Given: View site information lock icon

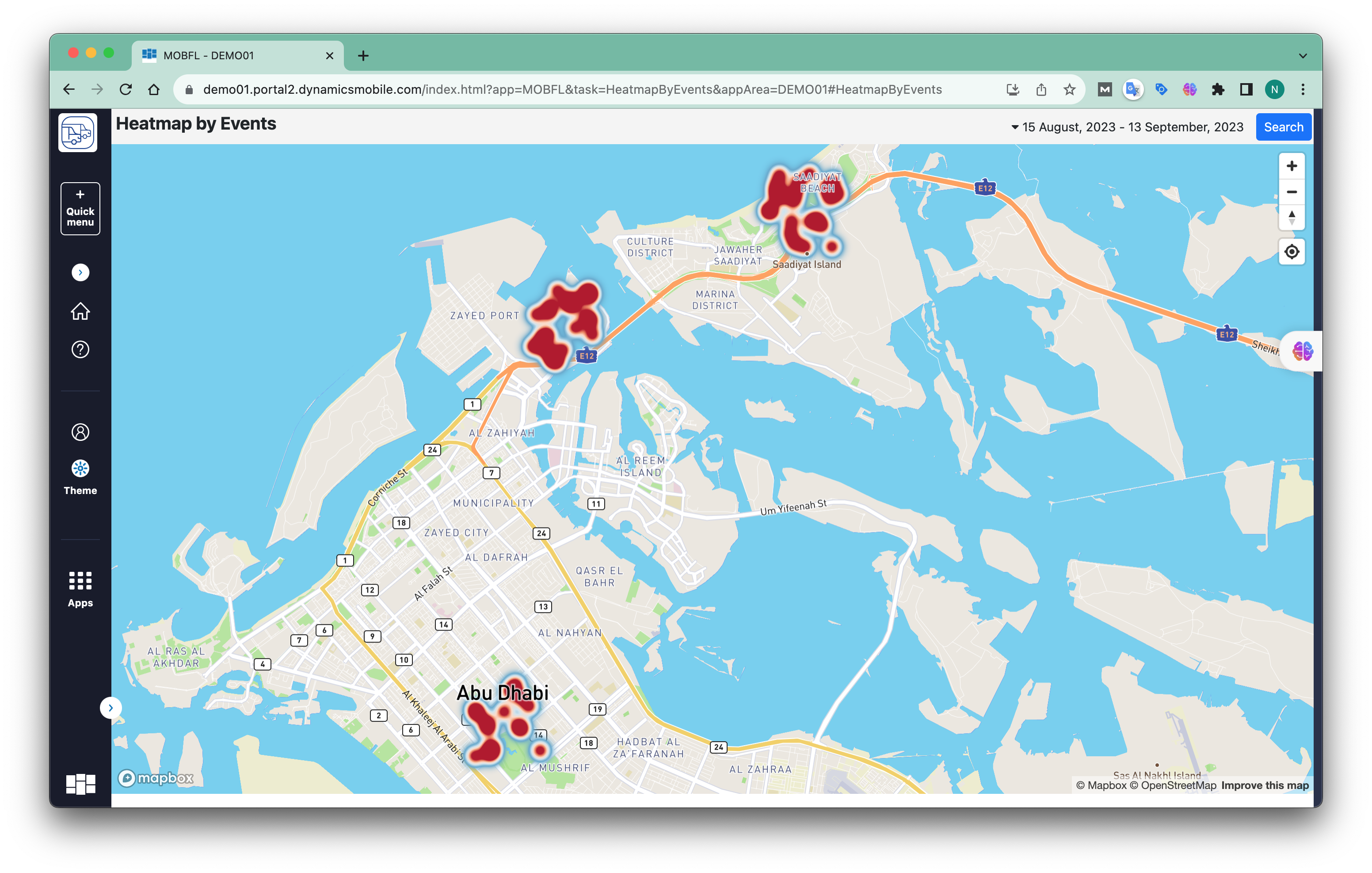Looking at the screenshot, I should coord(189,89).
